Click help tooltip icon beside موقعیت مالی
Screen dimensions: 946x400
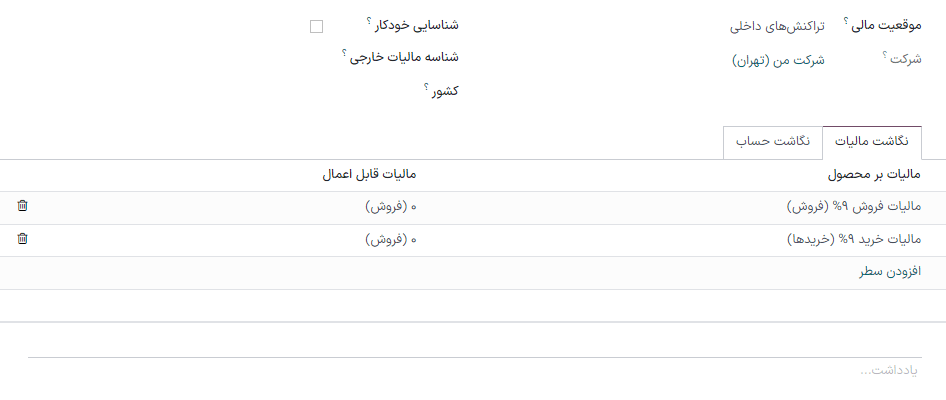click(x=846, y=20)
